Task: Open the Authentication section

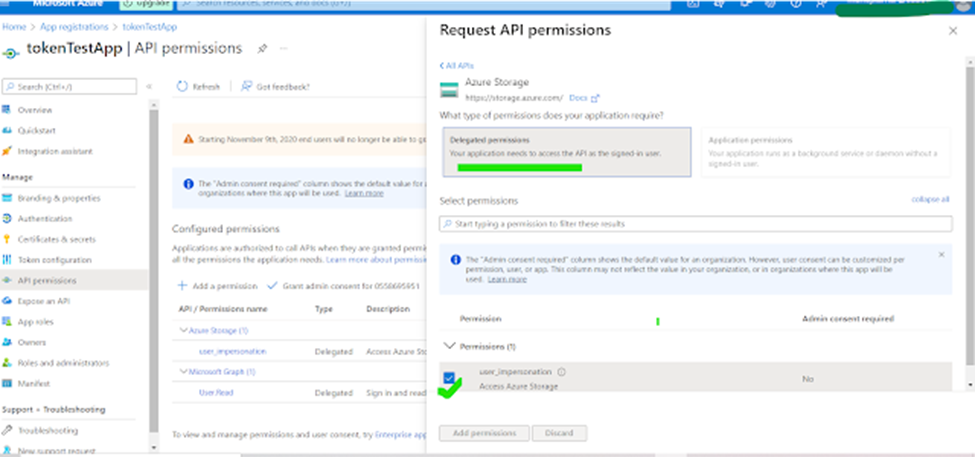Action: [x=45, y=219]
